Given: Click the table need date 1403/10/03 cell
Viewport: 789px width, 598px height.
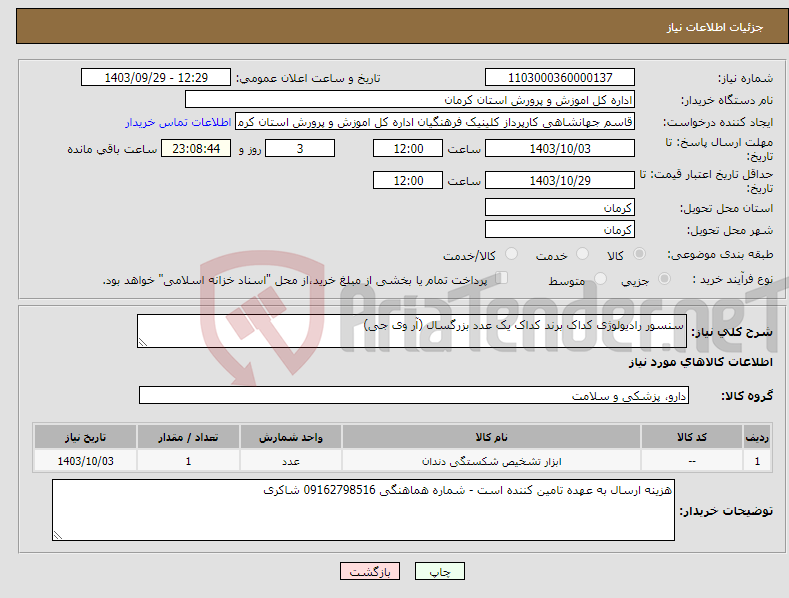Looking at the screenshot, I should point(86,461).
